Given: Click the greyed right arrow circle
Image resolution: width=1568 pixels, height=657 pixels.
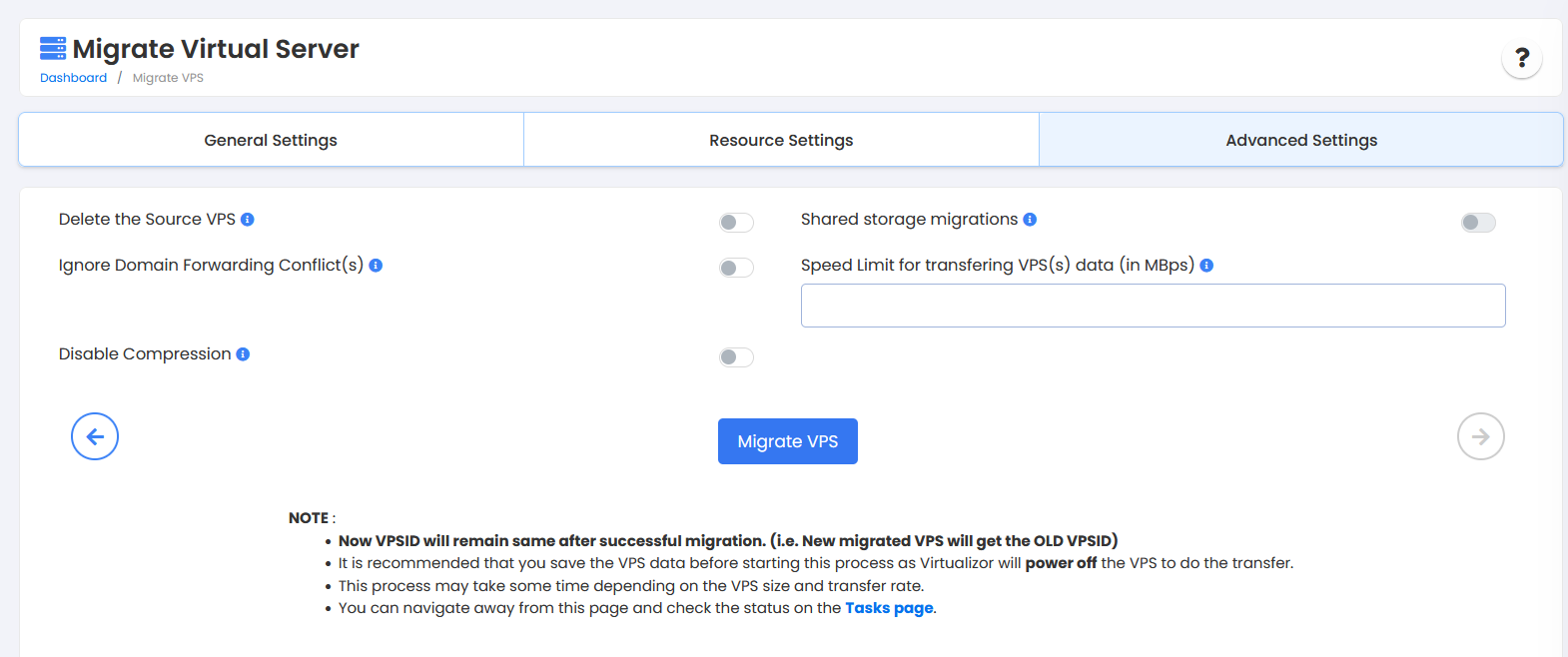Looking at the screenshot, I should [1480, 436].
